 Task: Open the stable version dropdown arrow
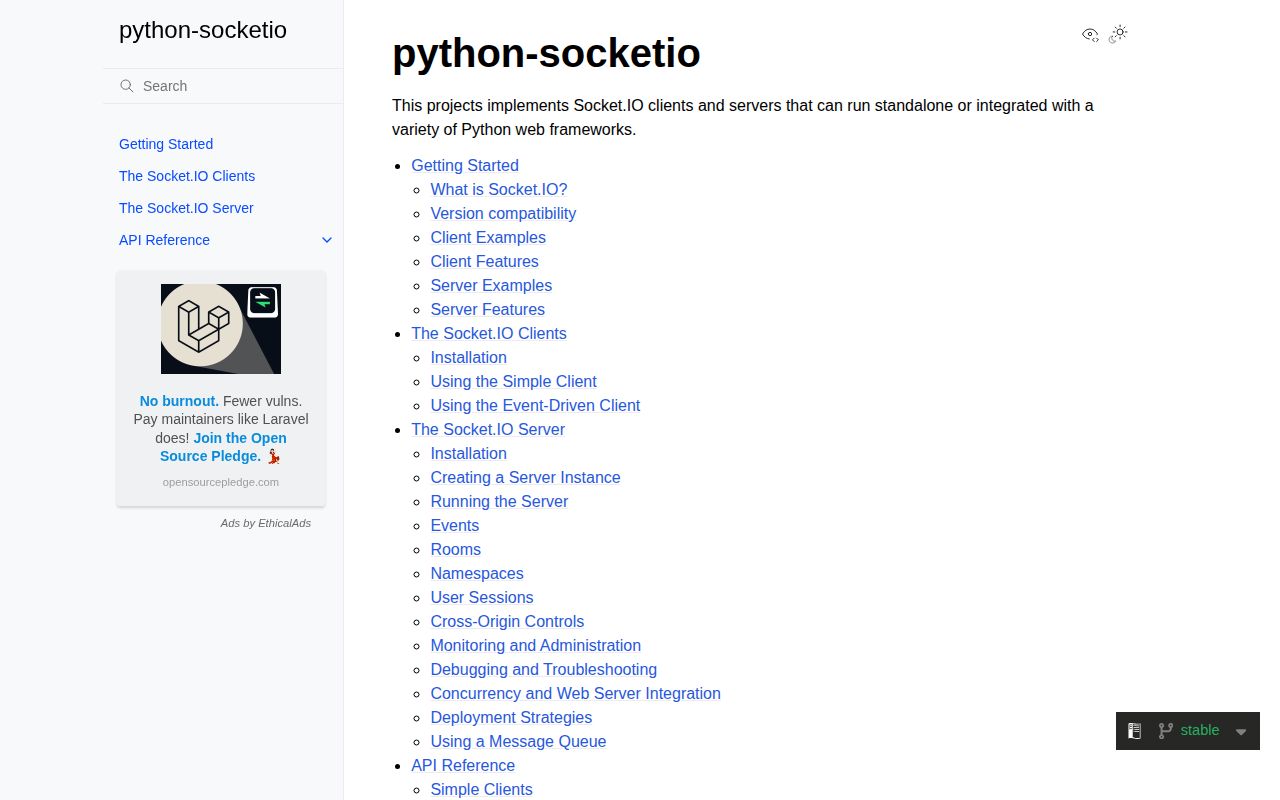pyautogui.click(x=1241, y=732)
